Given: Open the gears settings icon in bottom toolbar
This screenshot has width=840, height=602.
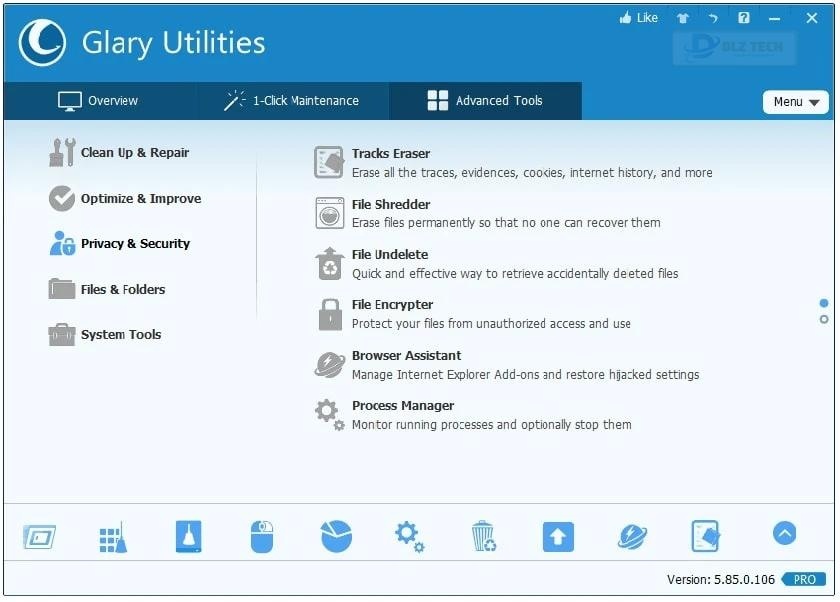Looking at the screenshot, I should tap(409, 536).
